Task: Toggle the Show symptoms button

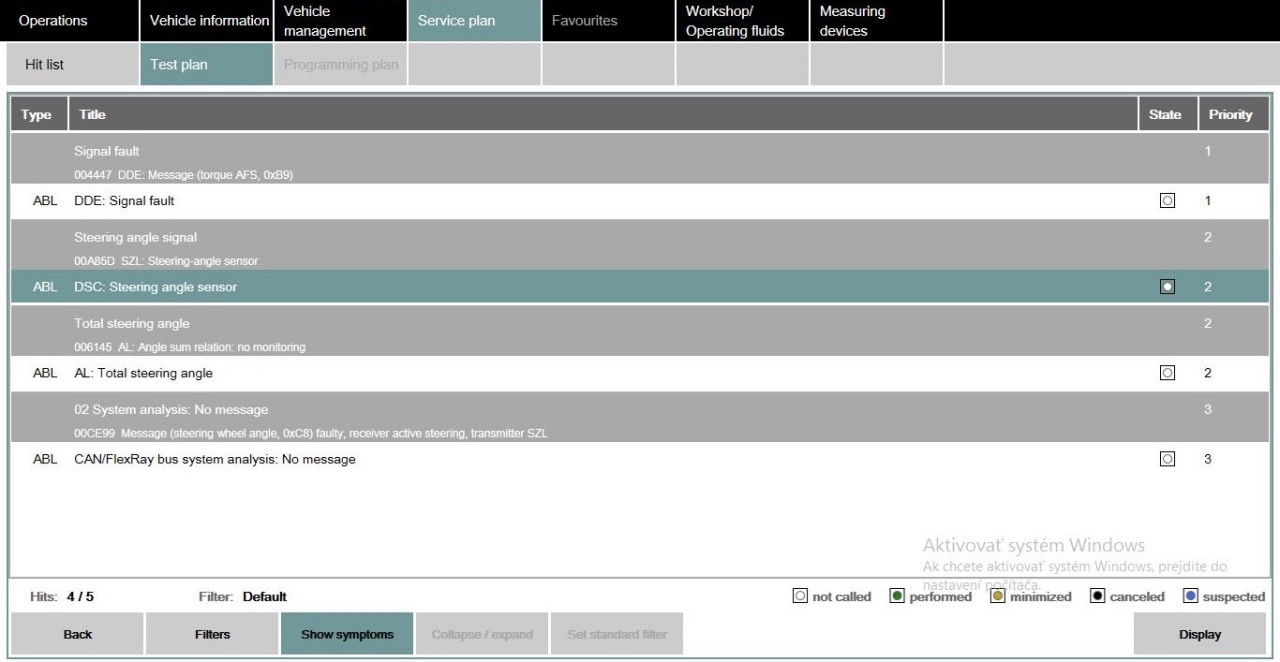Action: (x=346, y=634)
